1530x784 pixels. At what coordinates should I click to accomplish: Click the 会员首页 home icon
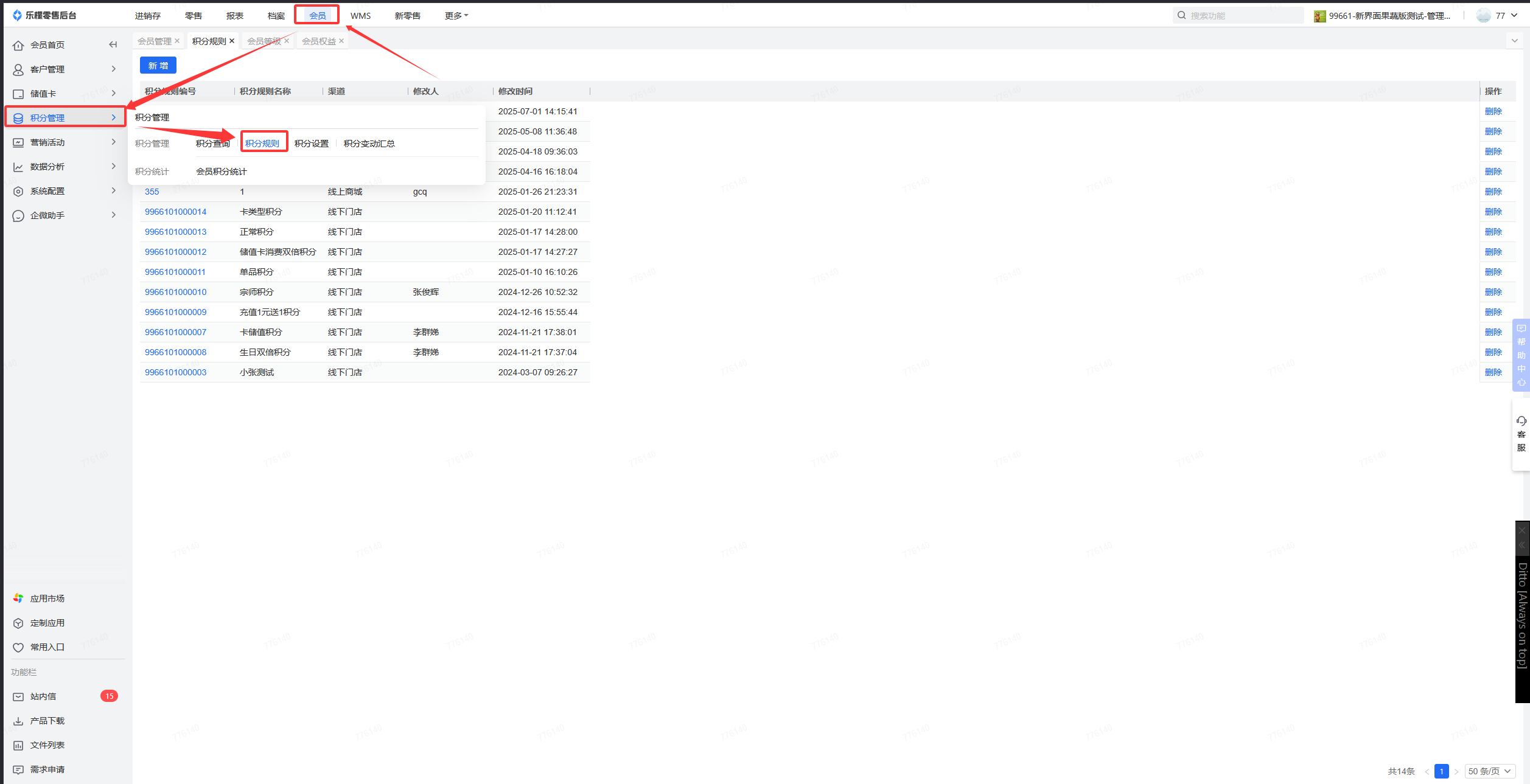(x=18, y=46)
